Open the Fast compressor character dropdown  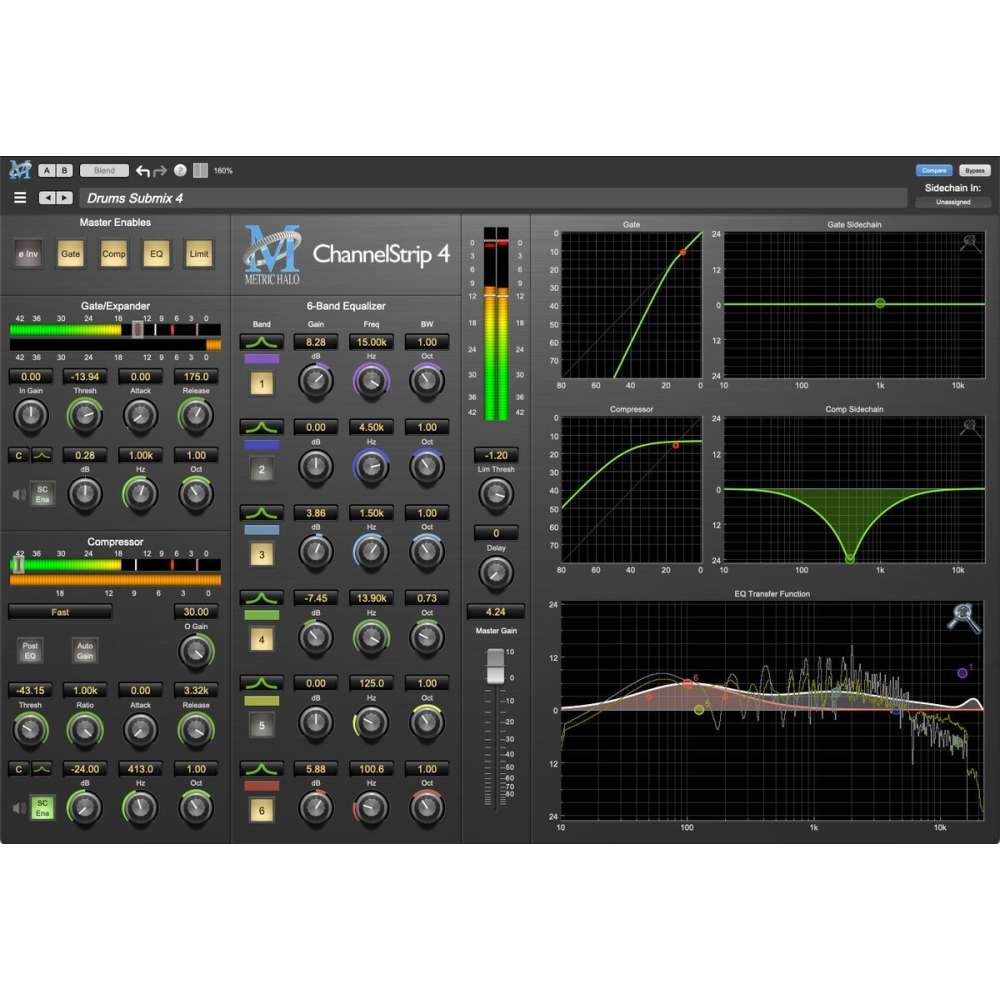point(58,611)
